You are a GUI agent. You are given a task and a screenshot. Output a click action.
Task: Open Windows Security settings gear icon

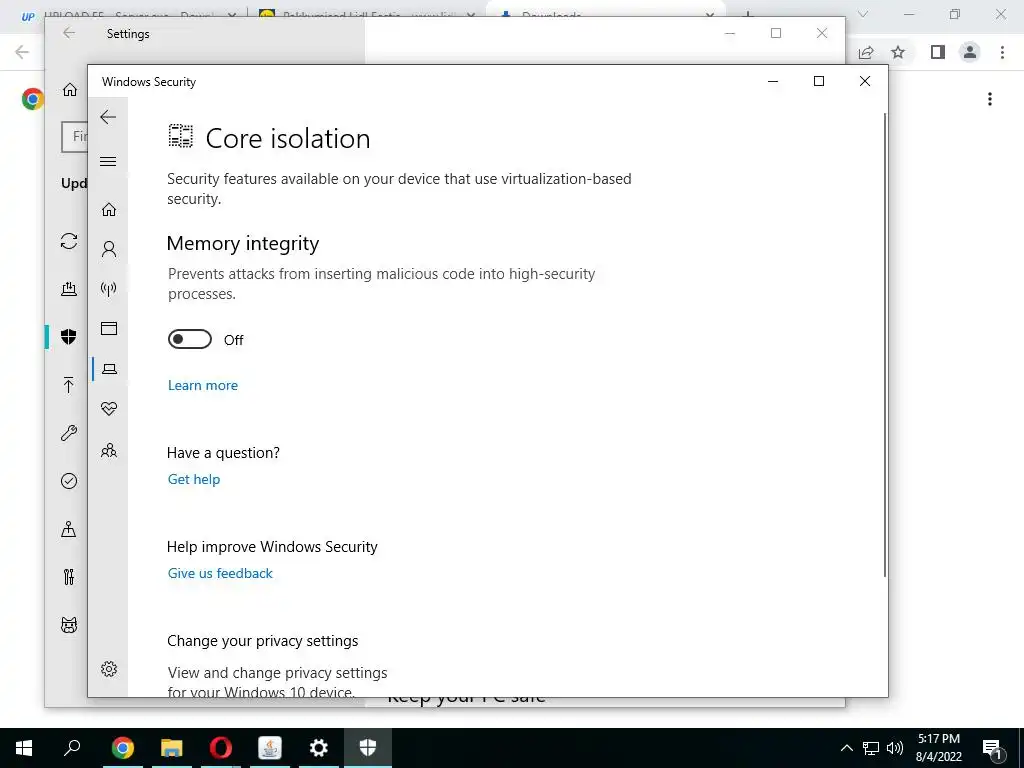[x=109, y=669]
